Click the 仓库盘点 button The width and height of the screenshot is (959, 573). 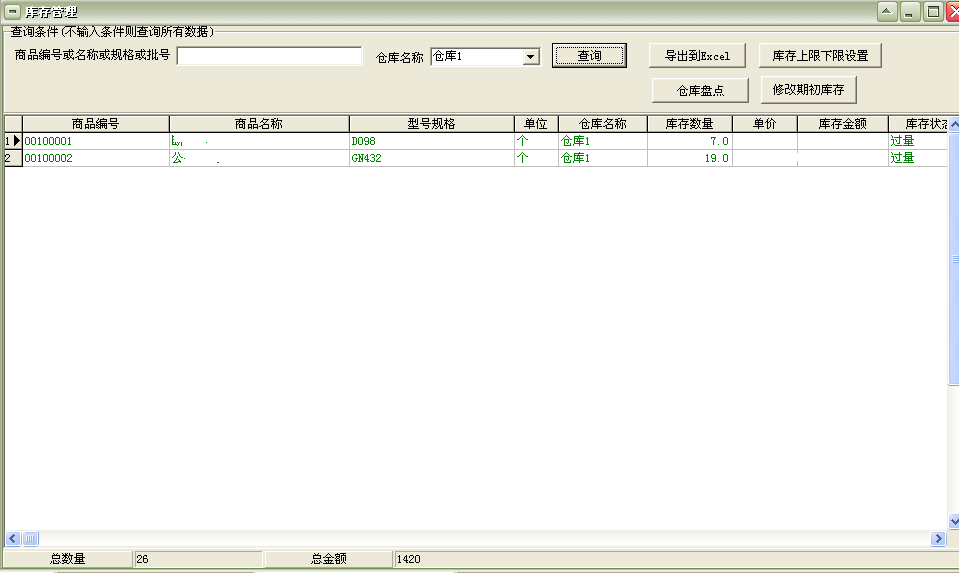pos(700,90)
